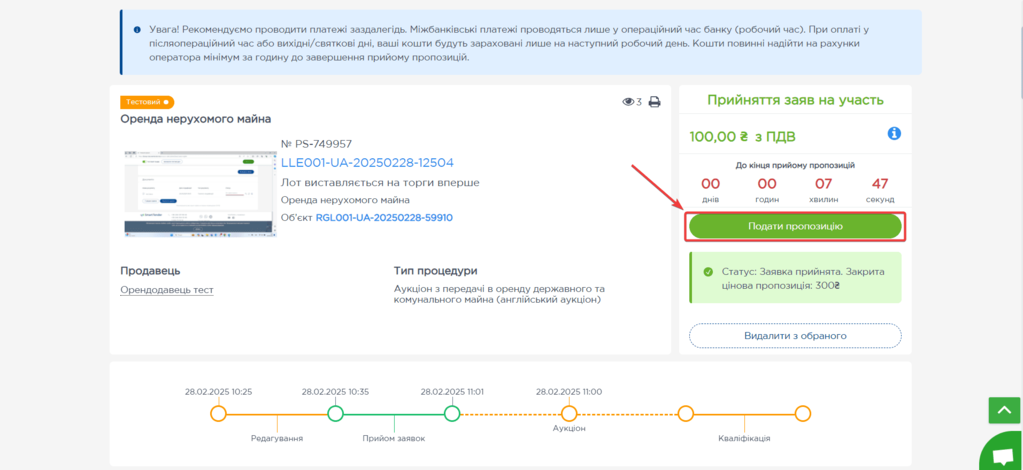Open the lot preview thumbnail image
This screenshot has width=1023, height=470.
point(199,193)
